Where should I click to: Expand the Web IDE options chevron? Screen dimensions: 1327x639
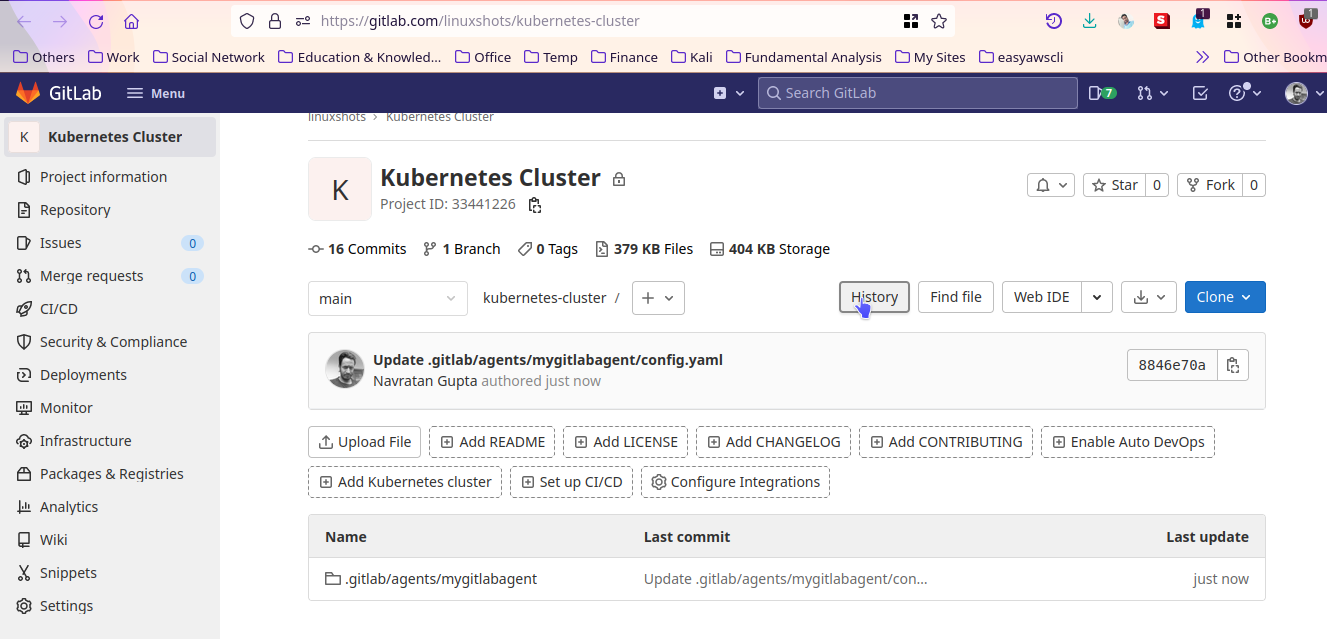[x=1096, y=297]
